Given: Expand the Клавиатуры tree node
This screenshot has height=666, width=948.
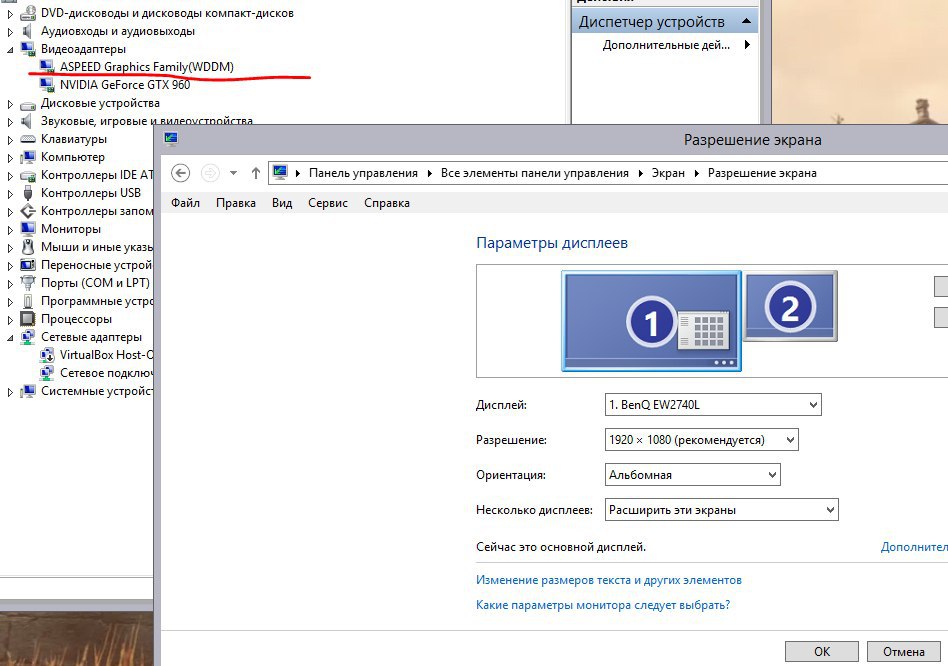Looking at the screenshot, I should (x=10, y=140).
